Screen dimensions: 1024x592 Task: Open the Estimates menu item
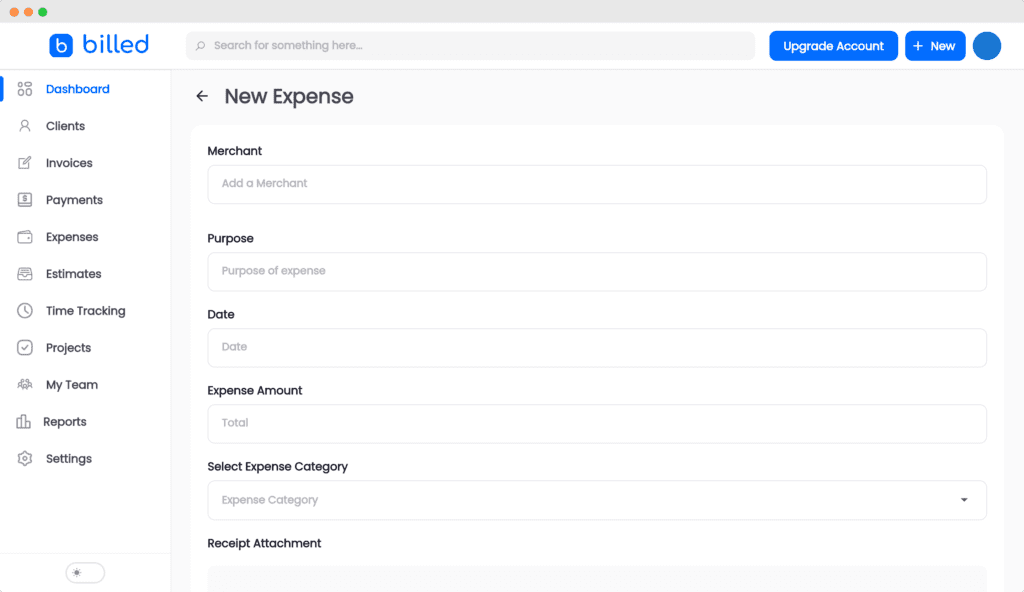click(73, 274)
